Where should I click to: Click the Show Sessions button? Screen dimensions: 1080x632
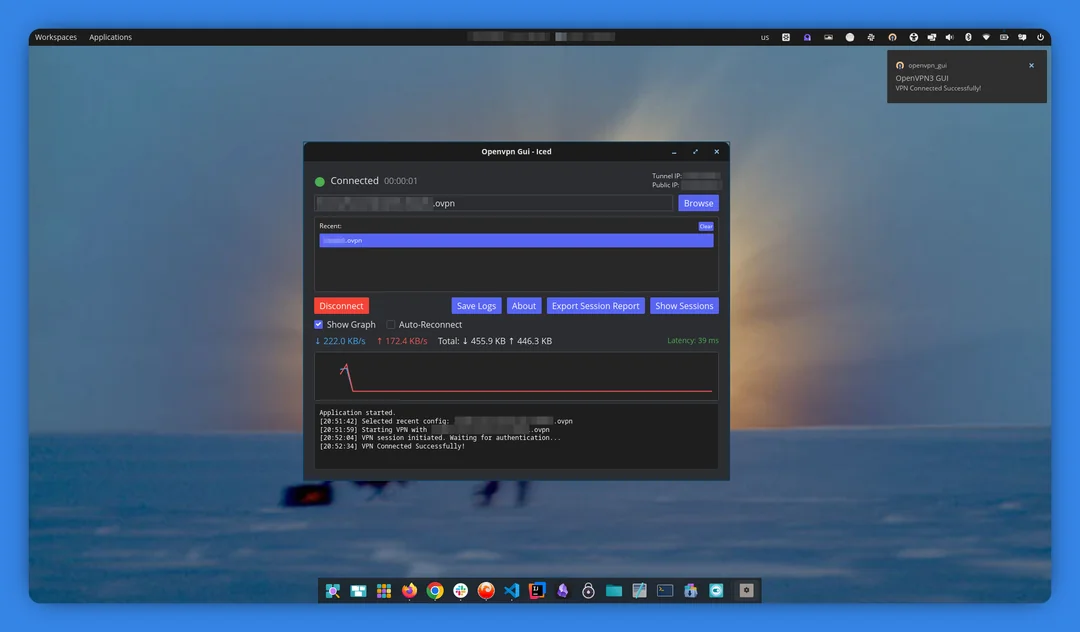pyautogui.click(x=684, y=306)
